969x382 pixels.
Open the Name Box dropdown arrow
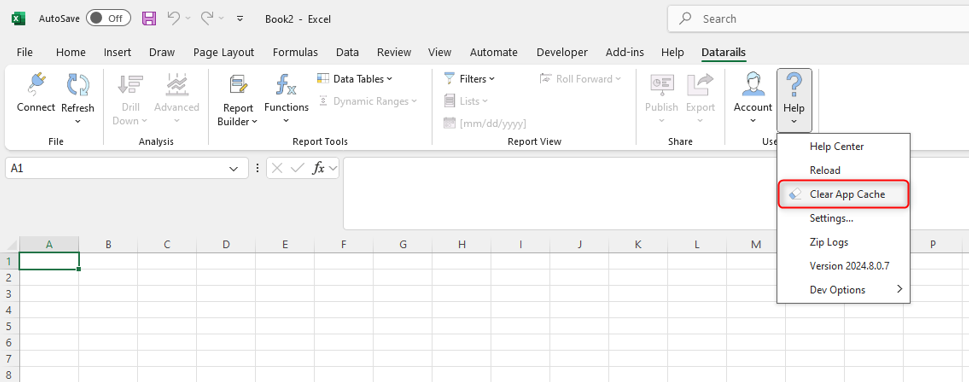click(x=234, y=168)
